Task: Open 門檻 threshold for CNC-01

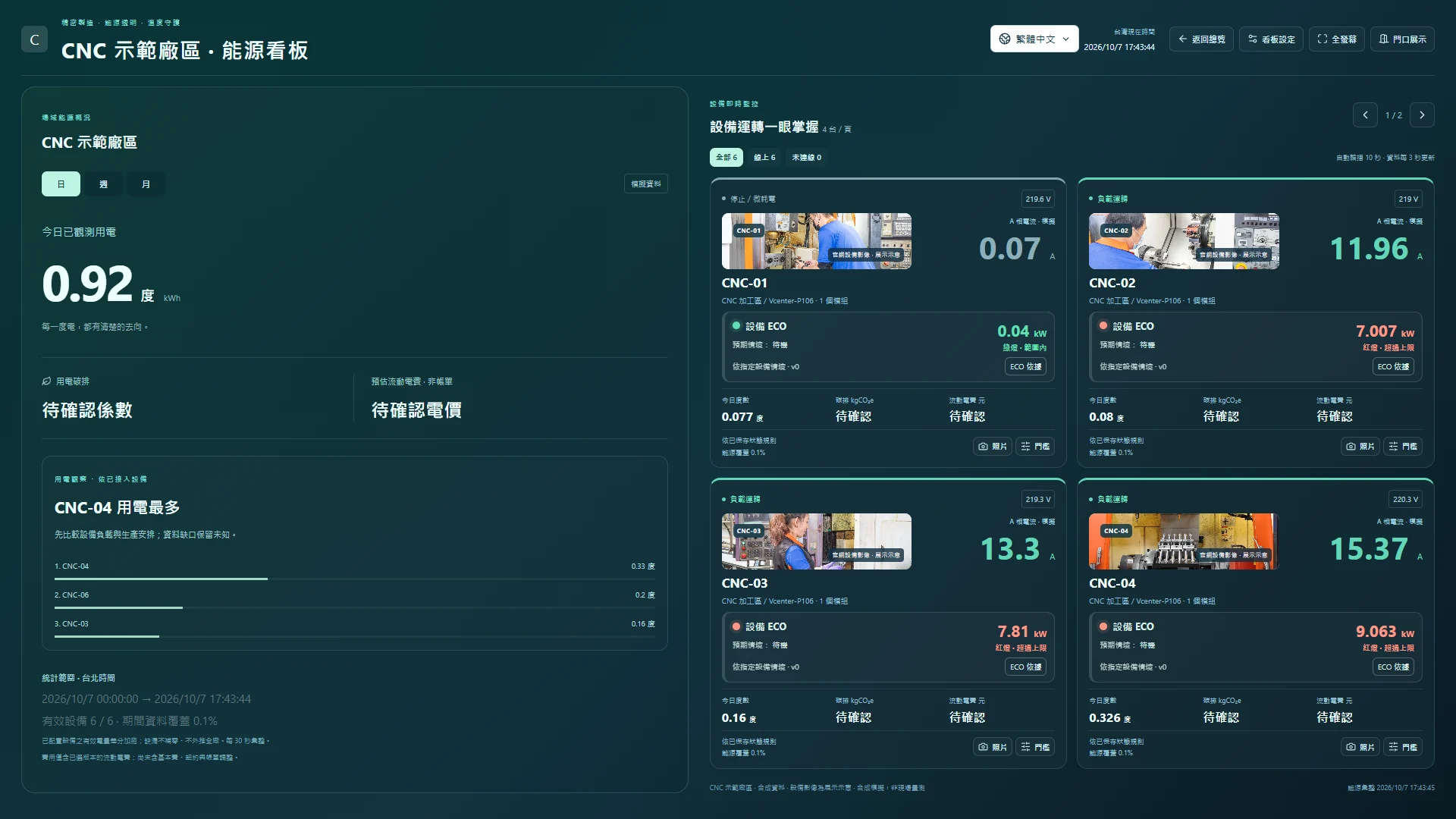Action: pos(1035,447)
